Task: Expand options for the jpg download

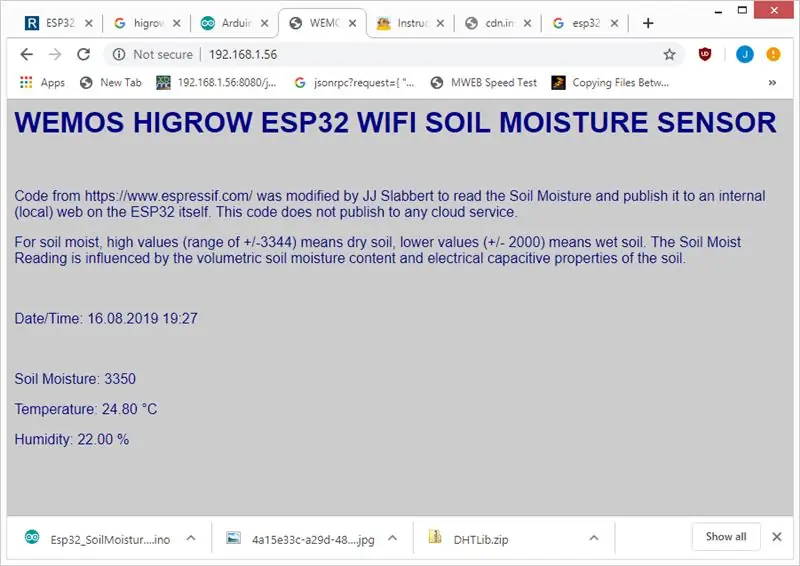Action: pyautogui.click(x=392, y=538)
